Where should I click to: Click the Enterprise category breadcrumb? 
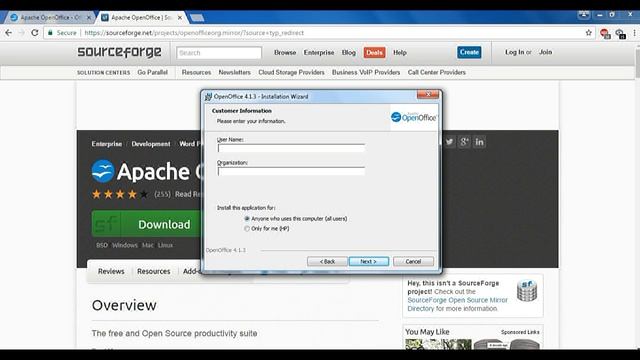pos(107,144)
